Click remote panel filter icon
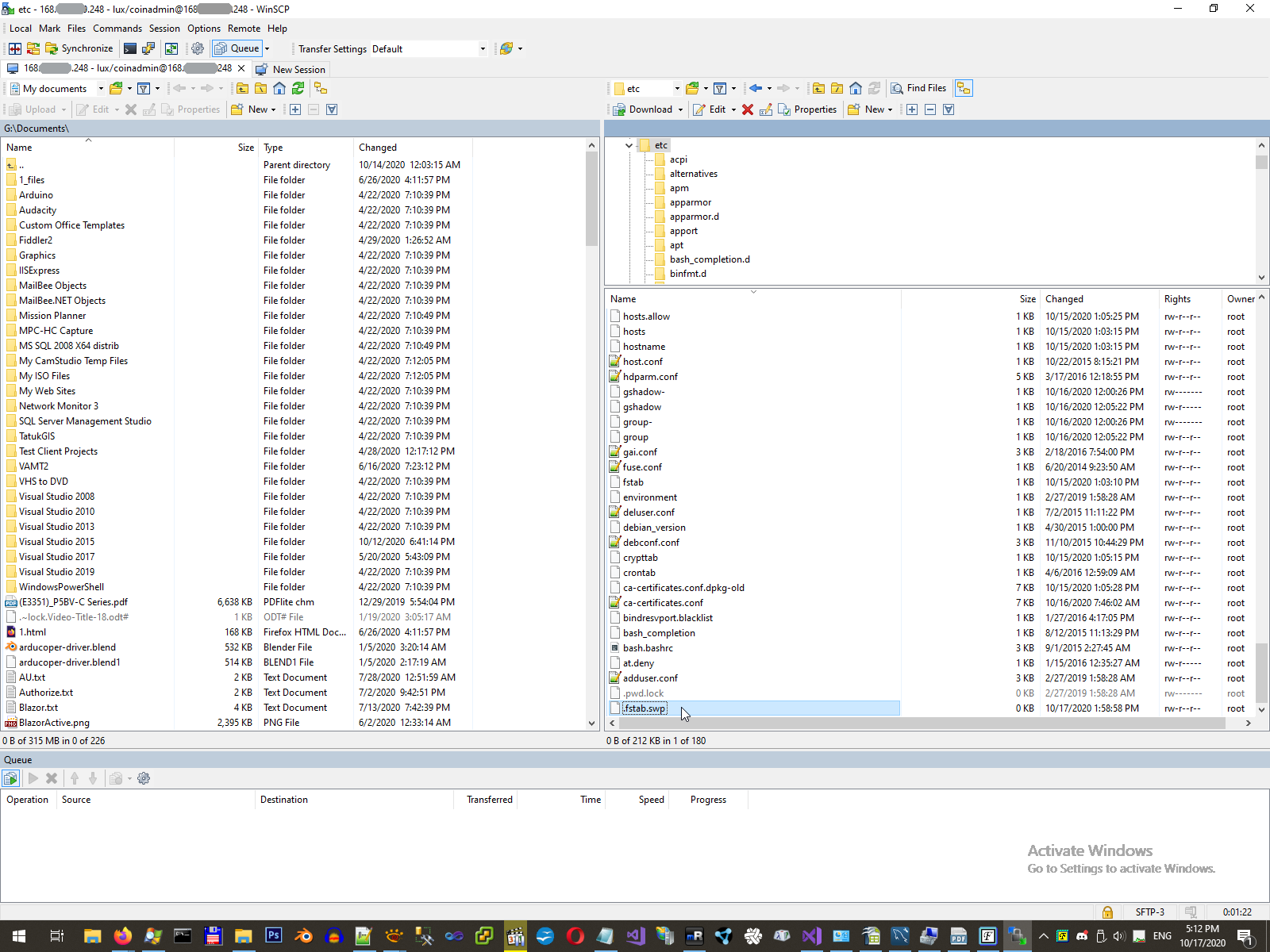Viewport: 1270px width, 952px height. 720,88
